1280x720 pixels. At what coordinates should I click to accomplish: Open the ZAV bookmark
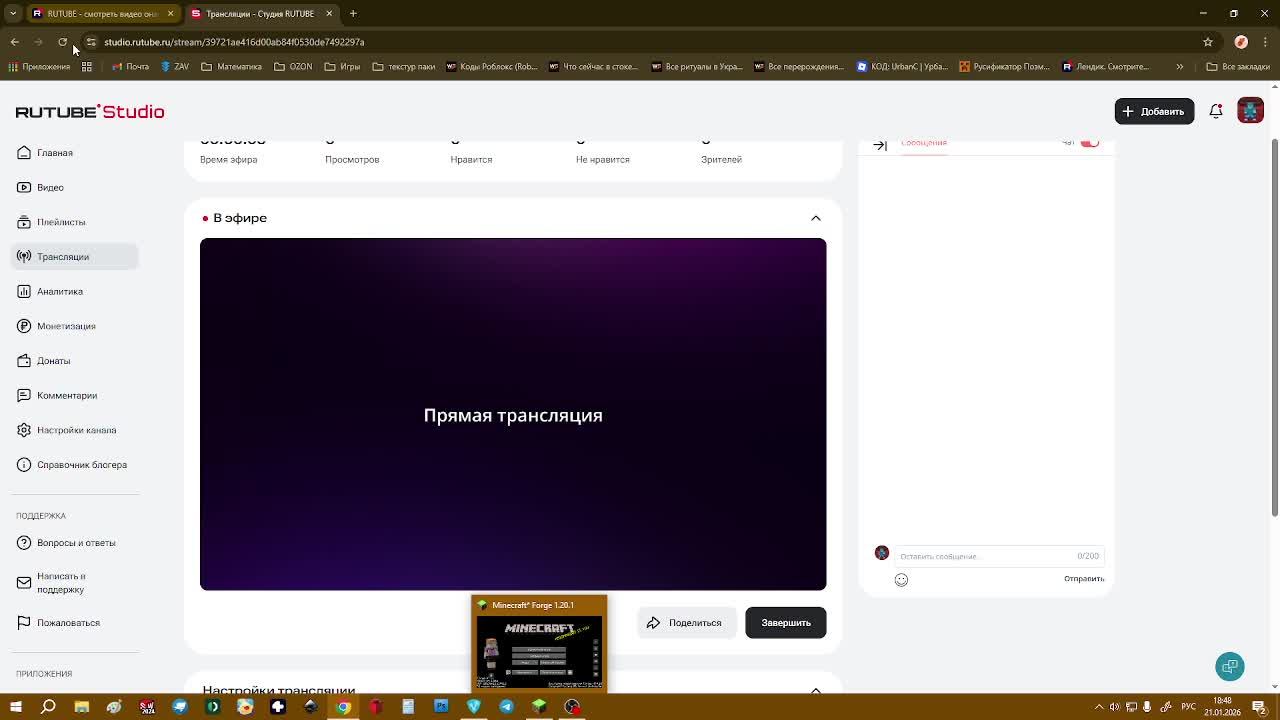(174, 67)
